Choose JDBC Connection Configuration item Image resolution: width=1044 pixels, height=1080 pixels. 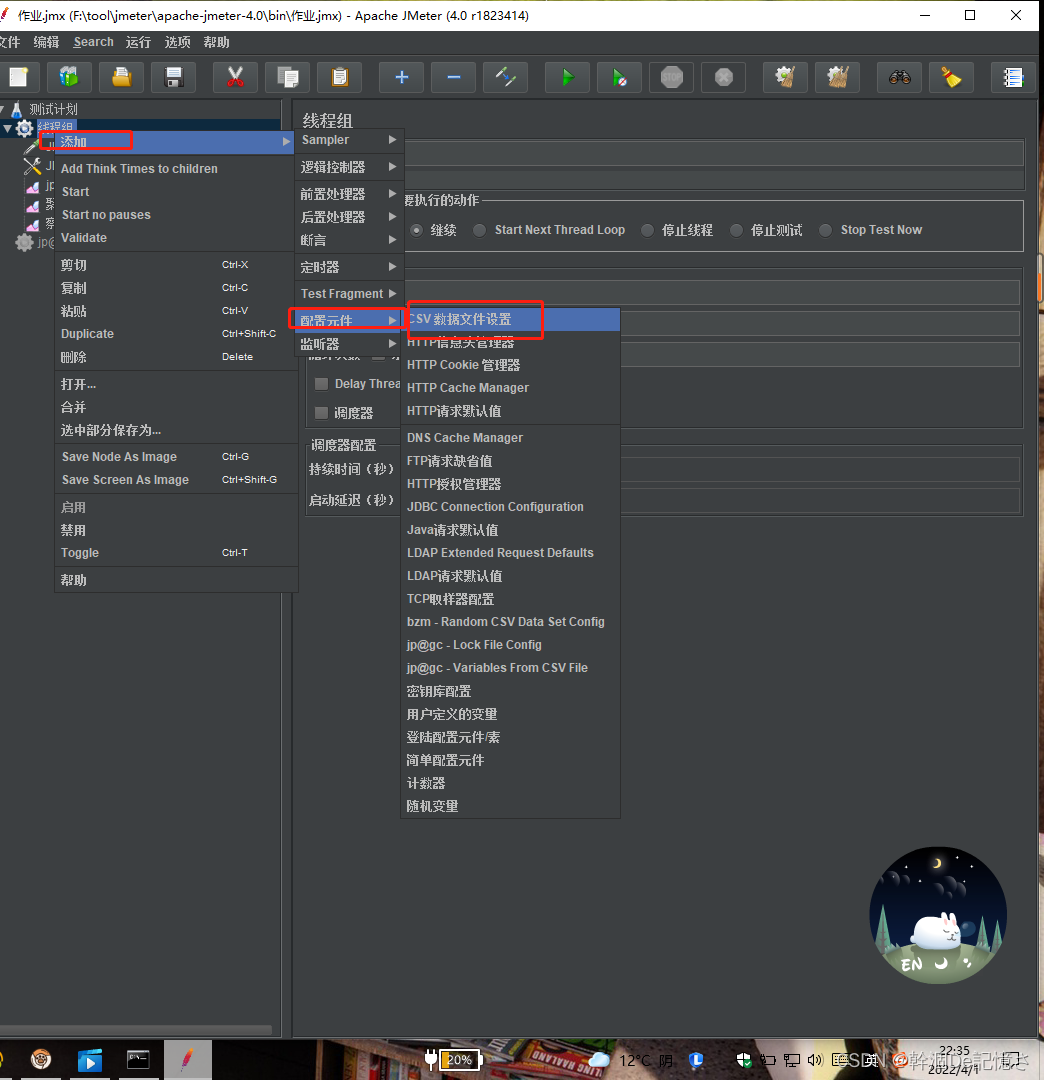510,507
